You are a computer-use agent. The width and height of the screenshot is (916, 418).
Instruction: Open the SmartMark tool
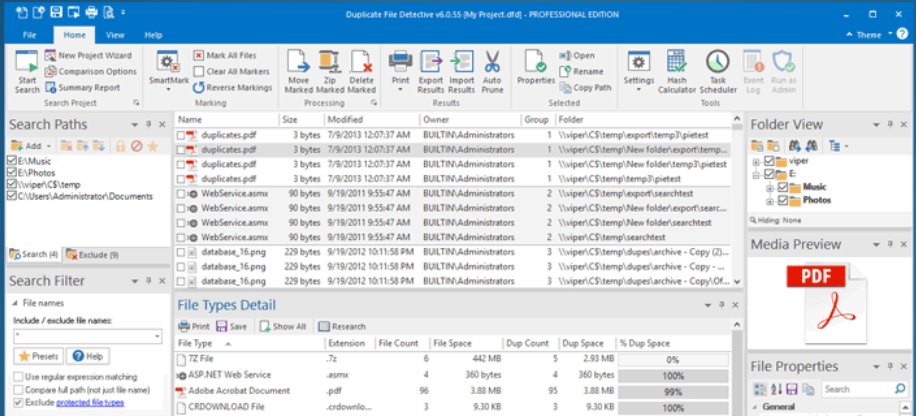coord(168,72)
